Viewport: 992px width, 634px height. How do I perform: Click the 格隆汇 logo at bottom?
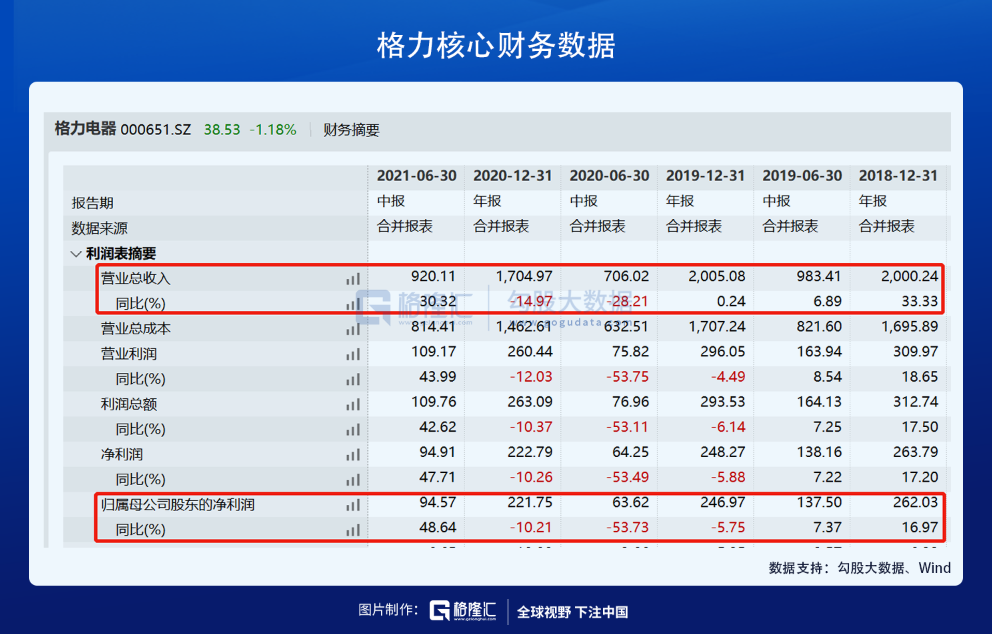coord(462,611)
